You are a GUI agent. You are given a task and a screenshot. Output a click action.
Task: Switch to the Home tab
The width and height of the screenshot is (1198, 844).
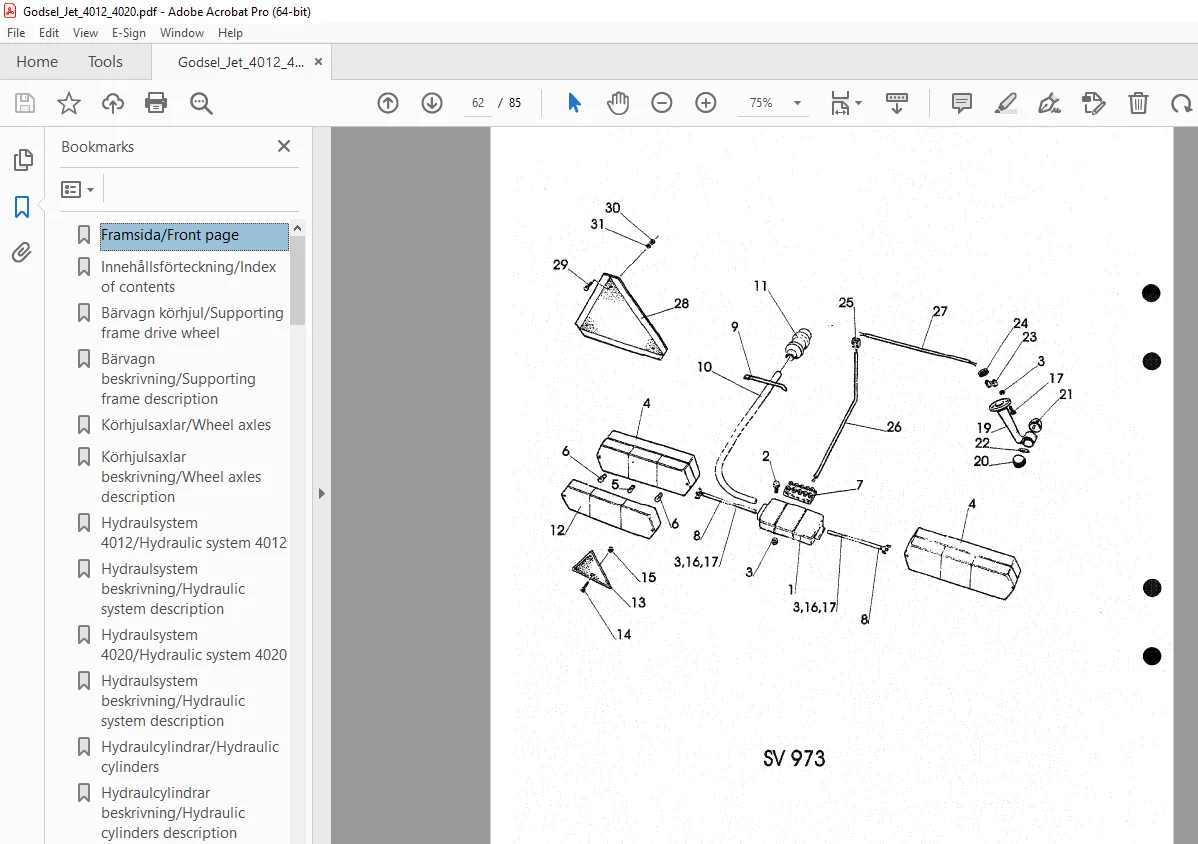[37, 62]
